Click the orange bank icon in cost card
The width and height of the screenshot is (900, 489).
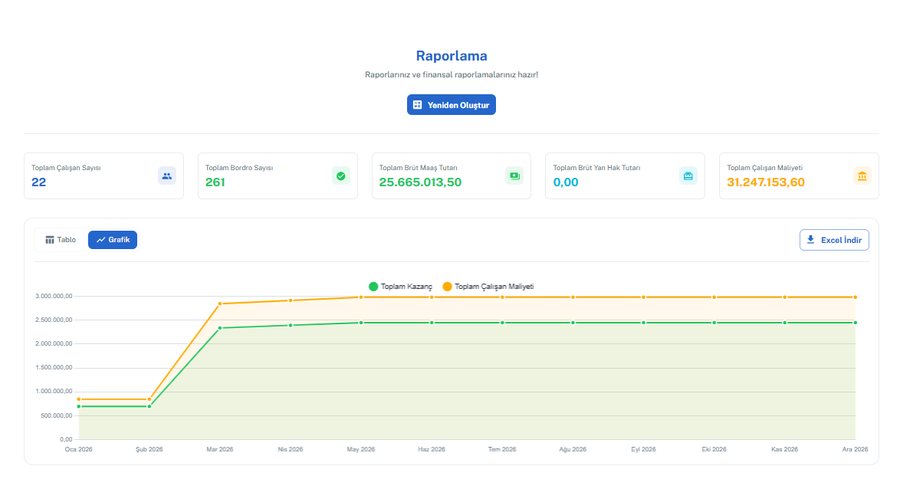tap(862, 176)
